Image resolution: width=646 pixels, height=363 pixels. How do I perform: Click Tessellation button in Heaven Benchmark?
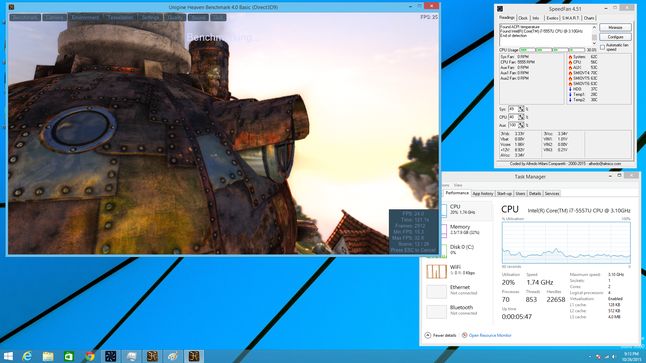(120, 17)
